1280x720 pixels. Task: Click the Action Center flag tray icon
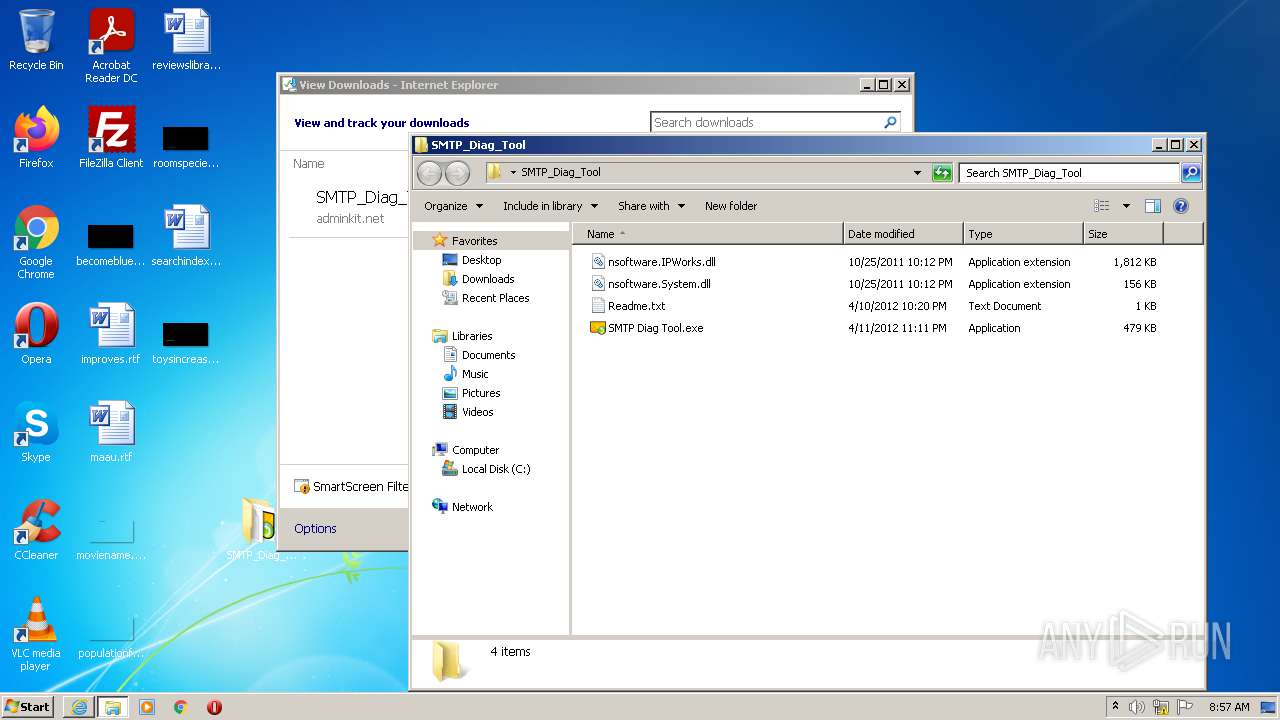(x=1184, y=707)
